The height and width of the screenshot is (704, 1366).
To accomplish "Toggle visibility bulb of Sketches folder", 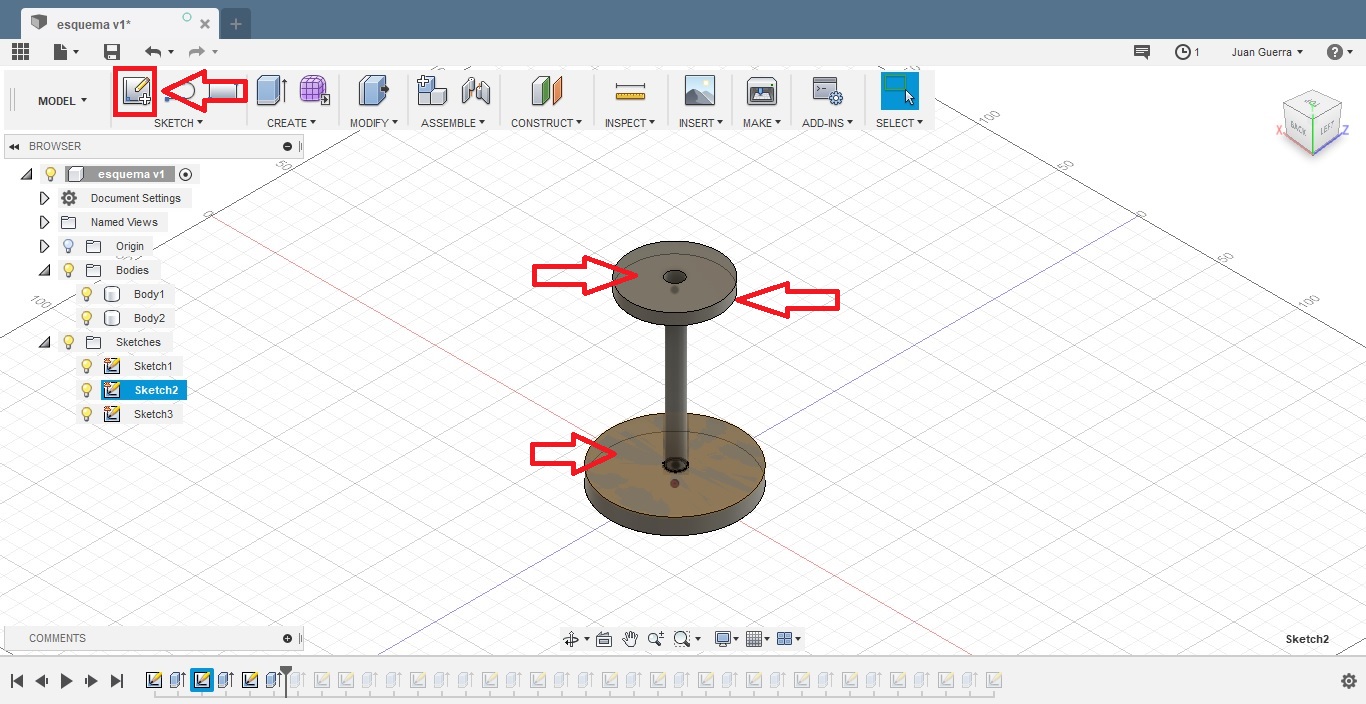I will (x=69, y=342).
